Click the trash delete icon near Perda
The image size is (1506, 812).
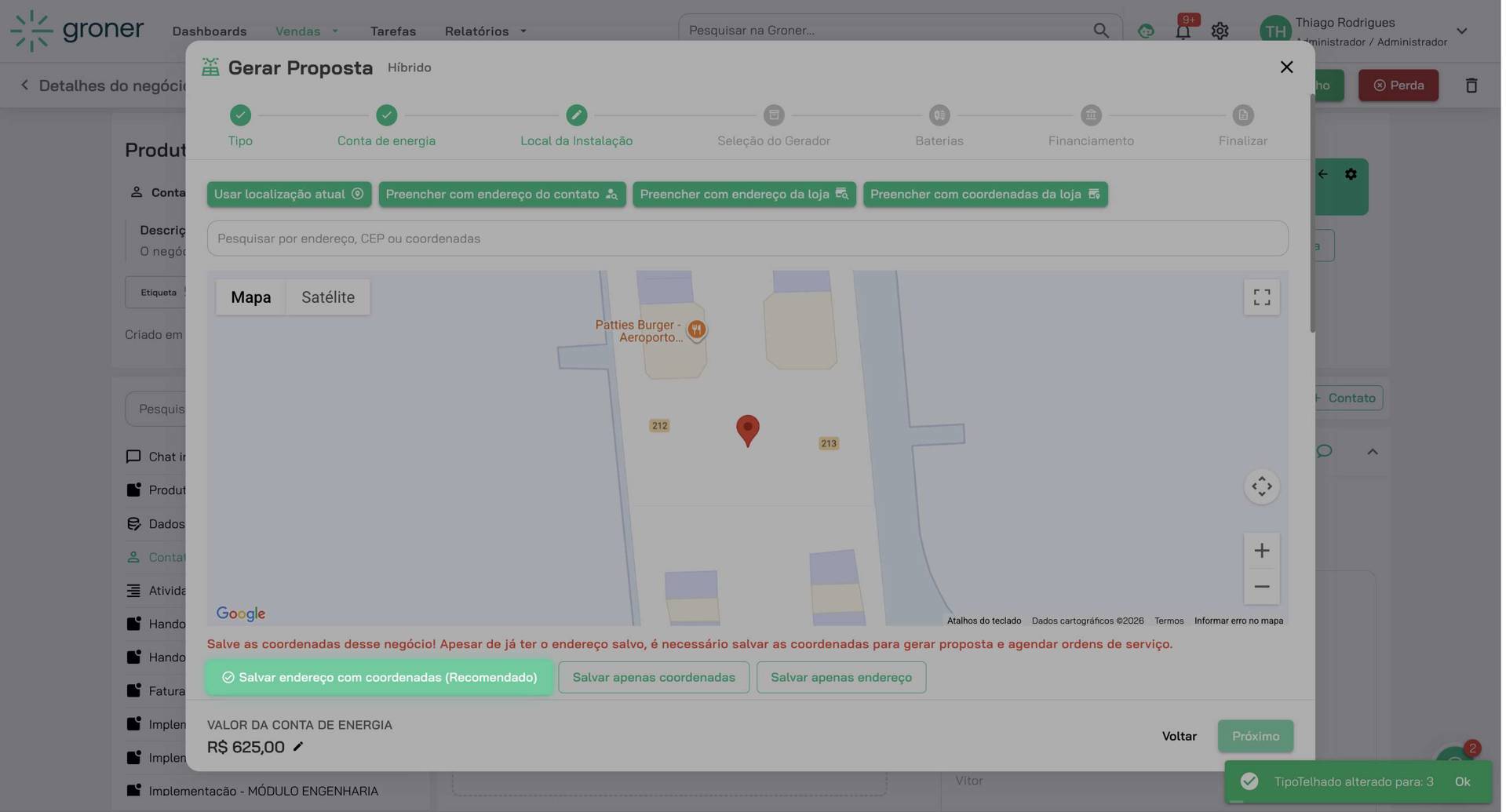(x=1471, y=85)
